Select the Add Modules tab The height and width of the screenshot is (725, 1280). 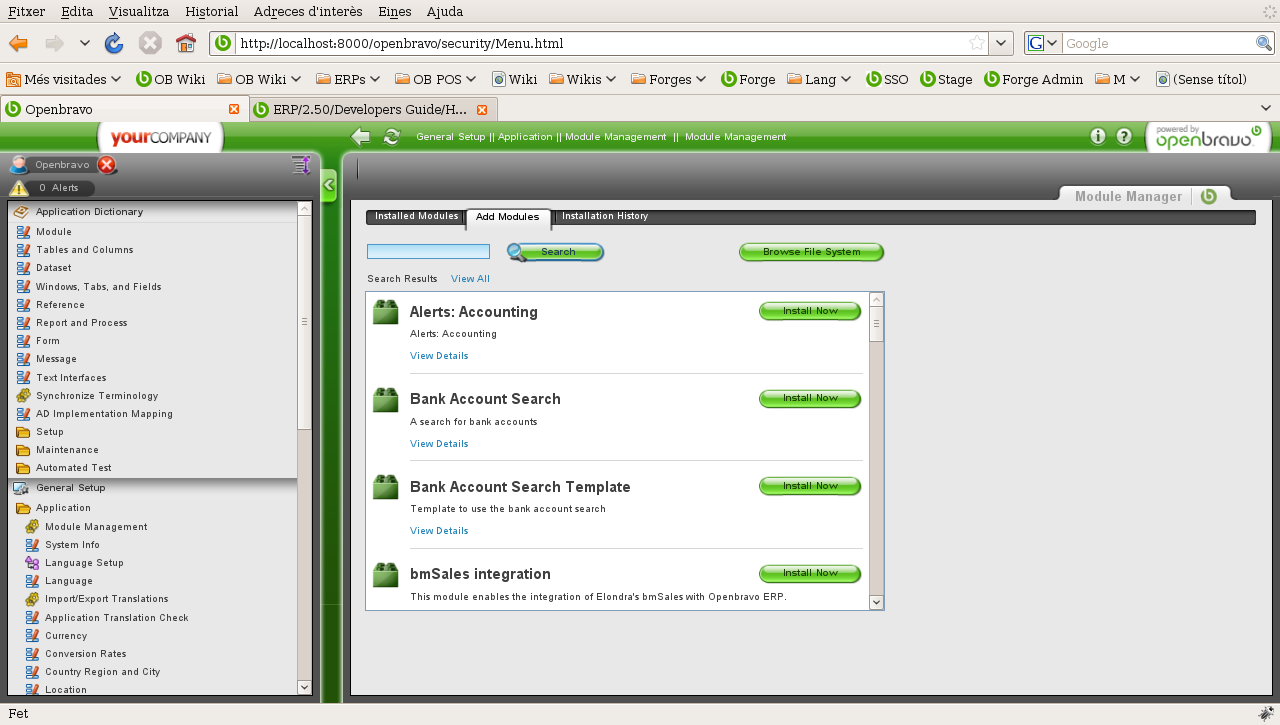508,217
